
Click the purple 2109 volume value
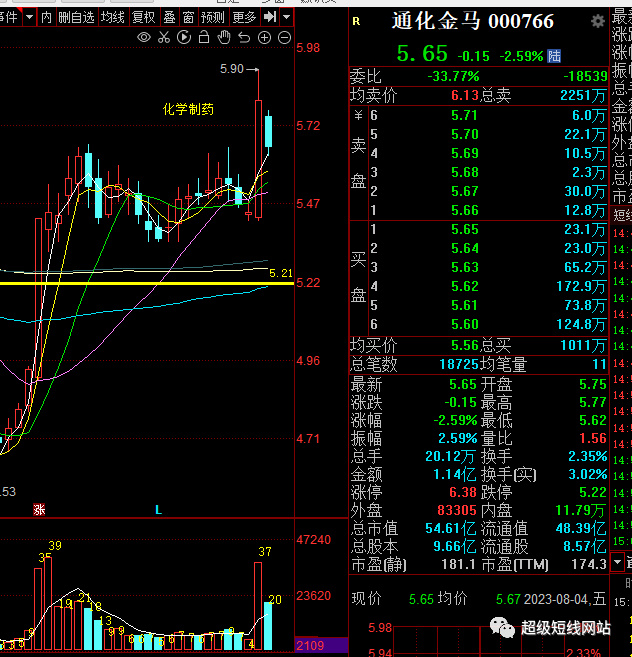click(x=310, y=646)
